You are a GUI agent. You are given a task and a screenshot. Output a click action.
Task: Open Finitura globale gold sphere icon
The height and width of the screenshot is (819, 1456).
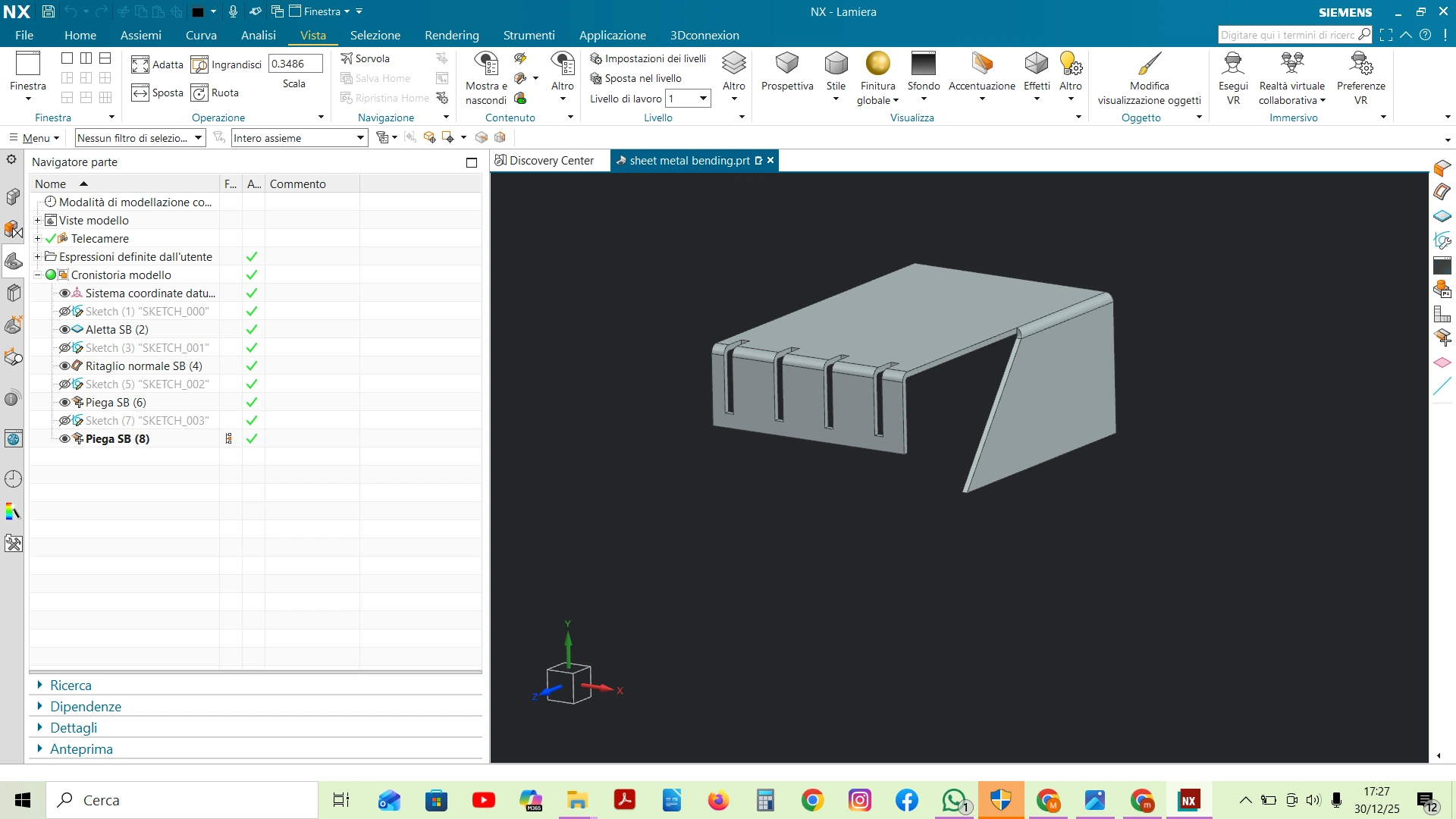point(877,64)
